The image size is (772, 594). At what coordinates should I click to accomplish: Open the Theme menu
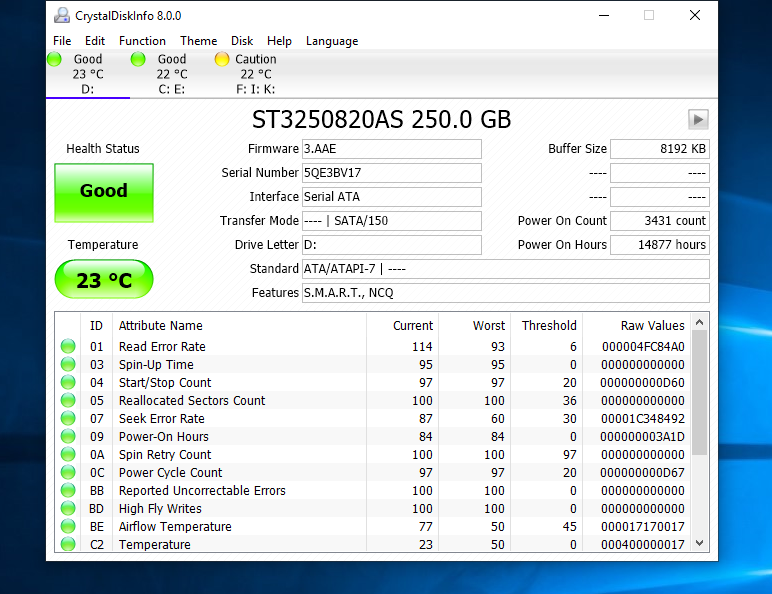click(x=198, y=41)
